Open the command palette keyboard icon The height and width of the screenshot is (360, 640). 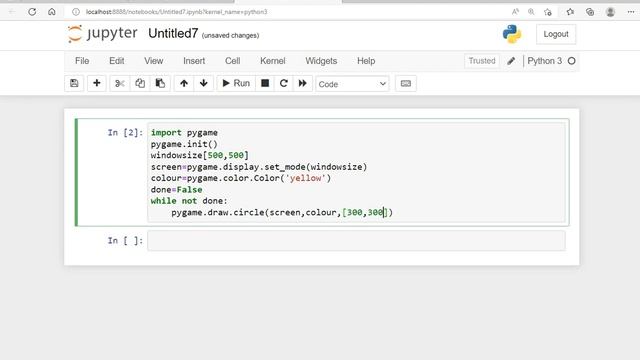coord(406,83)
